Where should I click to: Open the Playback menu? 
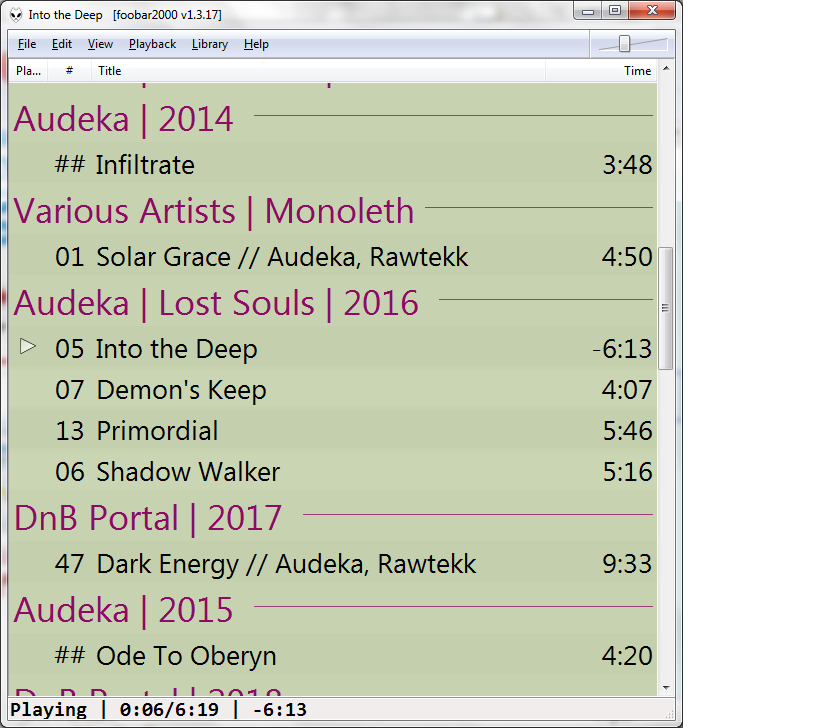(x=152, y=44)
